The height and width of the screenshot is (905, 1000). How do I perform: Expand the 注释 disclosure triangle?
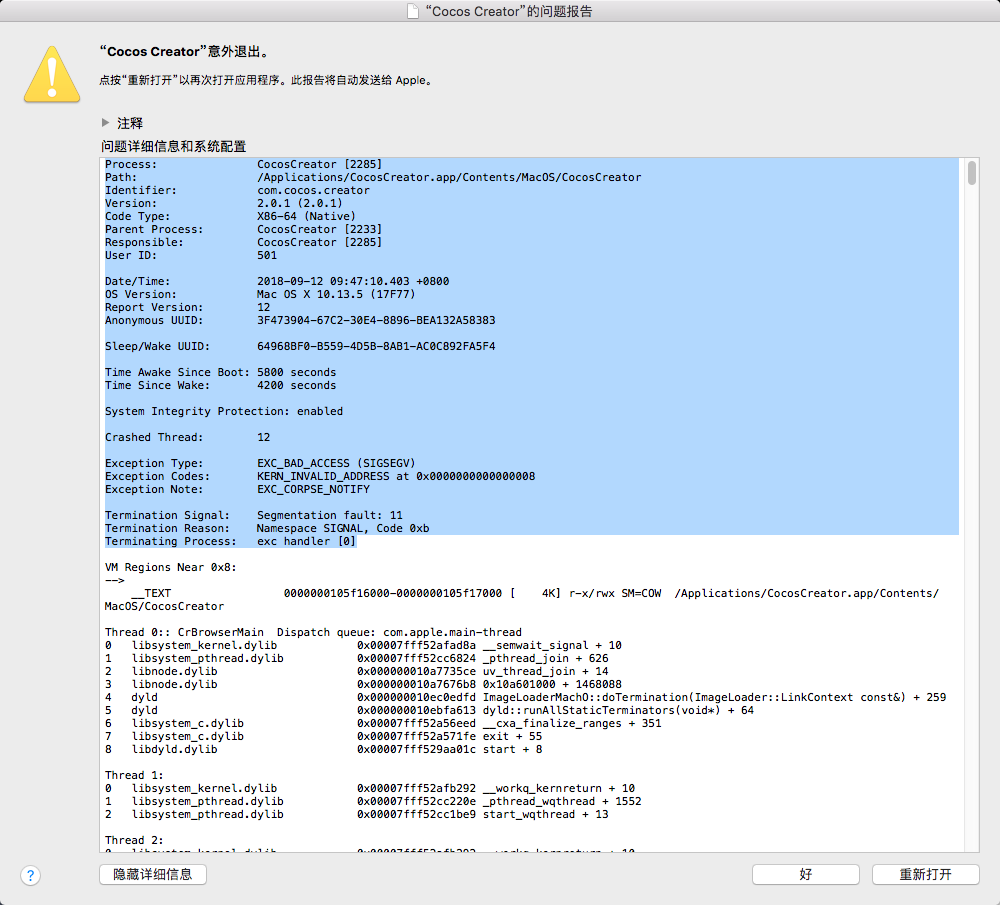[x=105, y=122]
